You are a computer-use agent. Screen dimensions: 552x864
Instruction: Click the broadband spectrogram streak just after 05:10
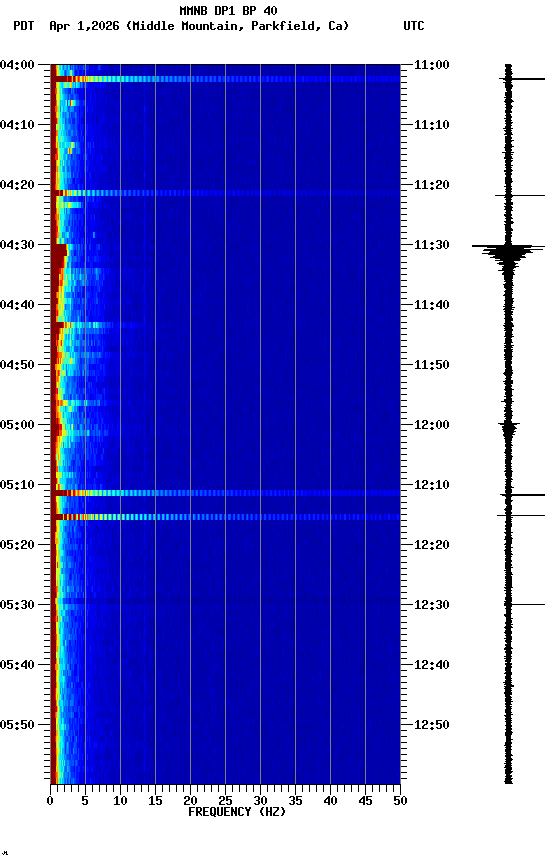click(x=225, y=493)
